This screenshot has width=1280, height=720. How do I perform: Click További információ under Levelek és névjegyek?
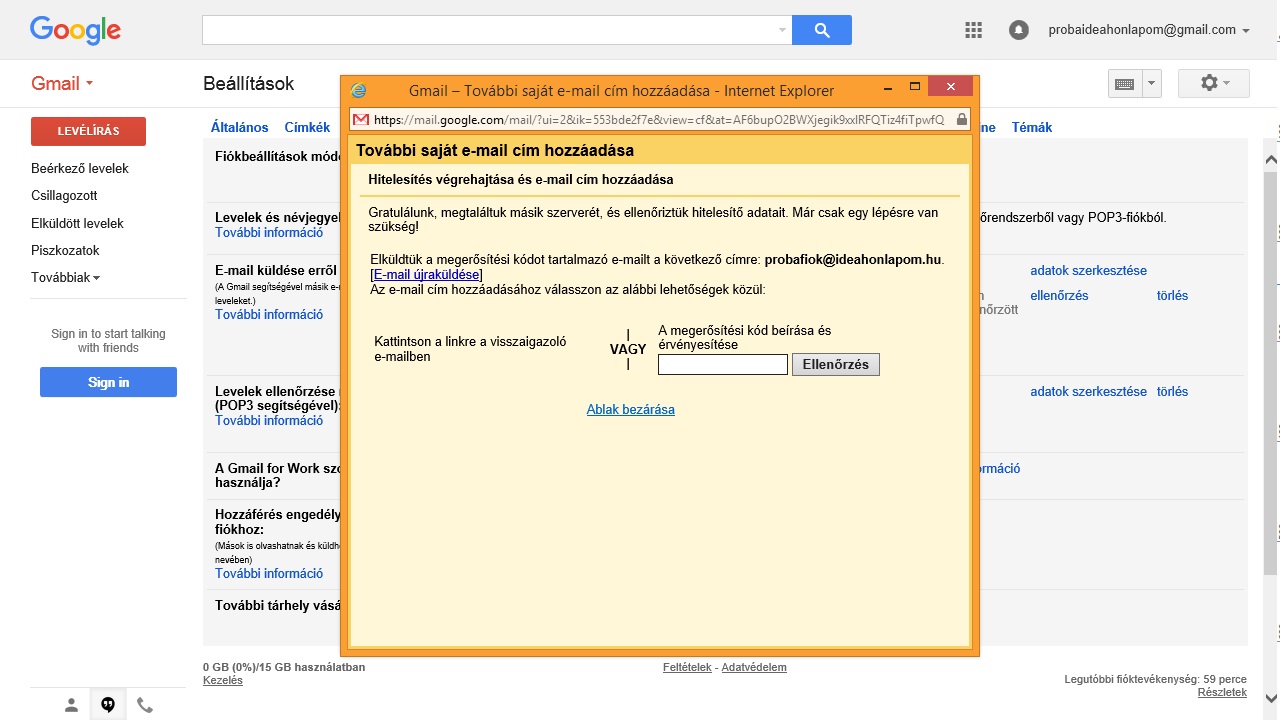(x=269, y=232)
